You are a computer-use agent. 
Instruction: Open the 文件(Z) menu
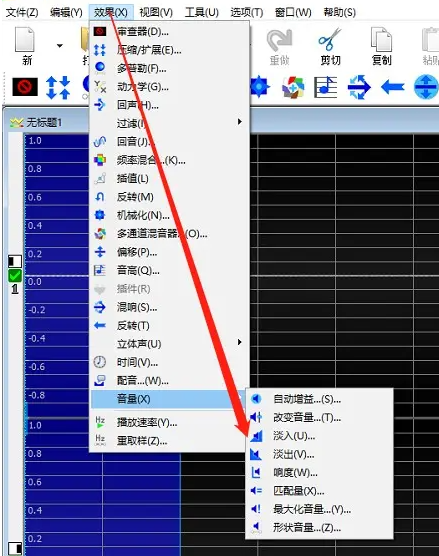click(x=22, y=12)
